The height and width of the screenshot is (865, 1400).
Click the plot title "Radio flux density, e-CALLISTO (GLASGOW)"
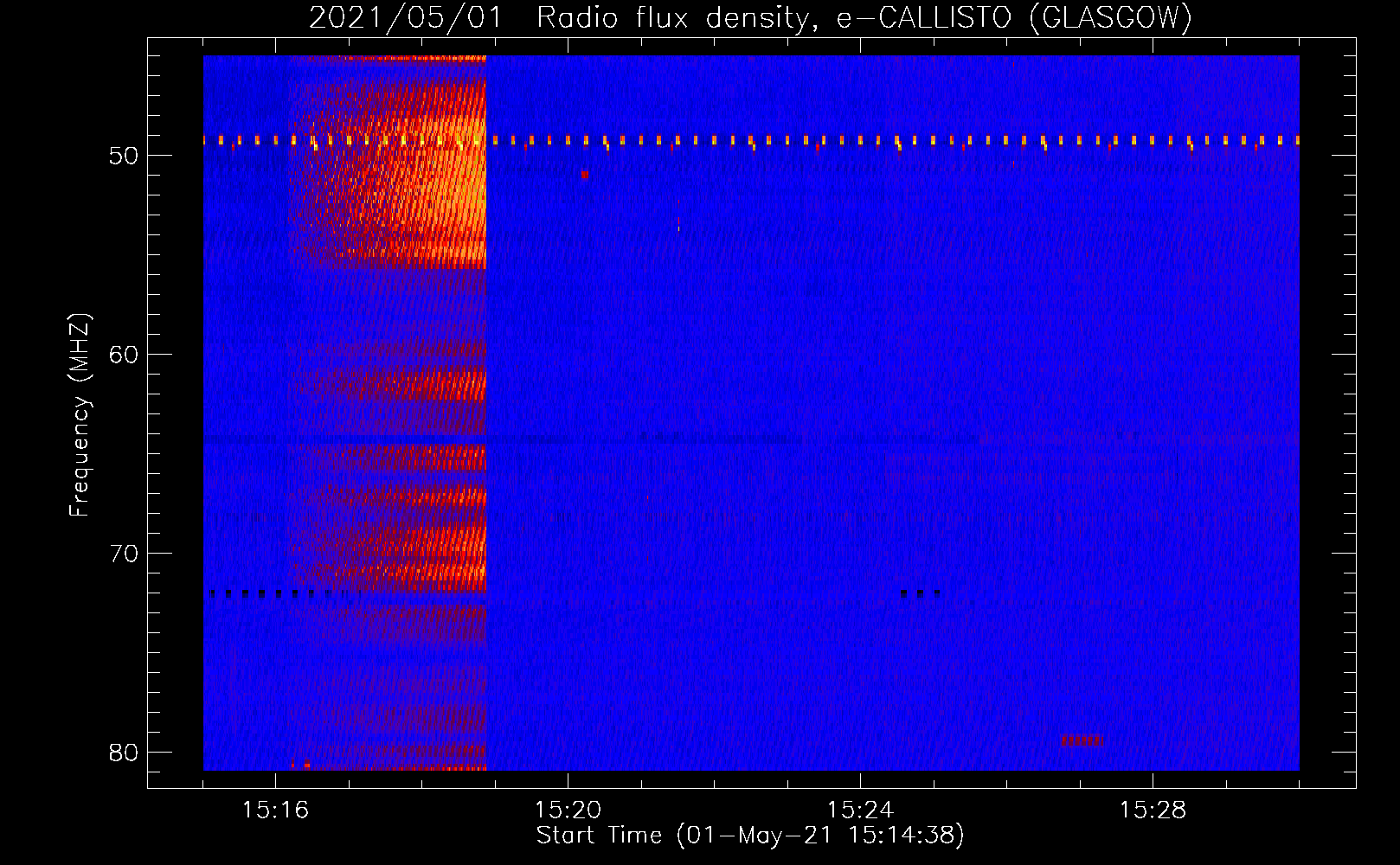coord(864,17)
